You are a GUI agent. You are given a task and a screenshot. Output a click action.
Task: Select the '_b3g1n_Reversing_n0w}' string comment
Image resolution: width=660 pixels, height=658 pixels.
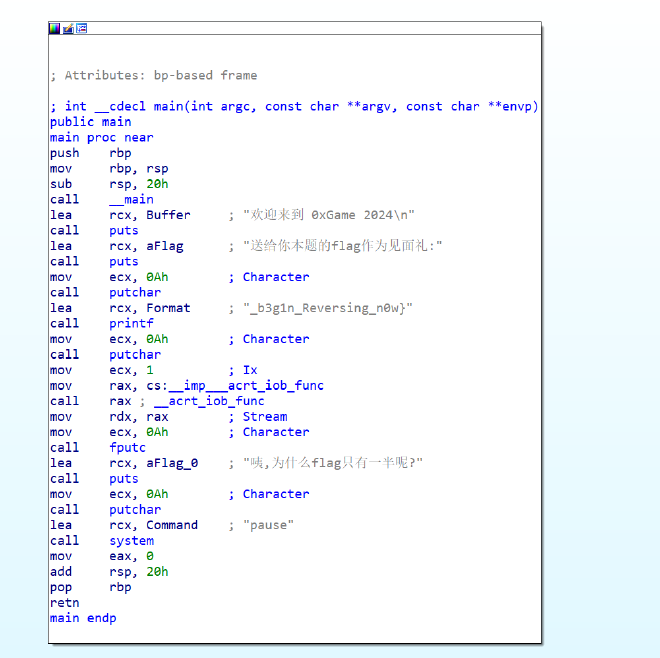(x=328, y=308)
